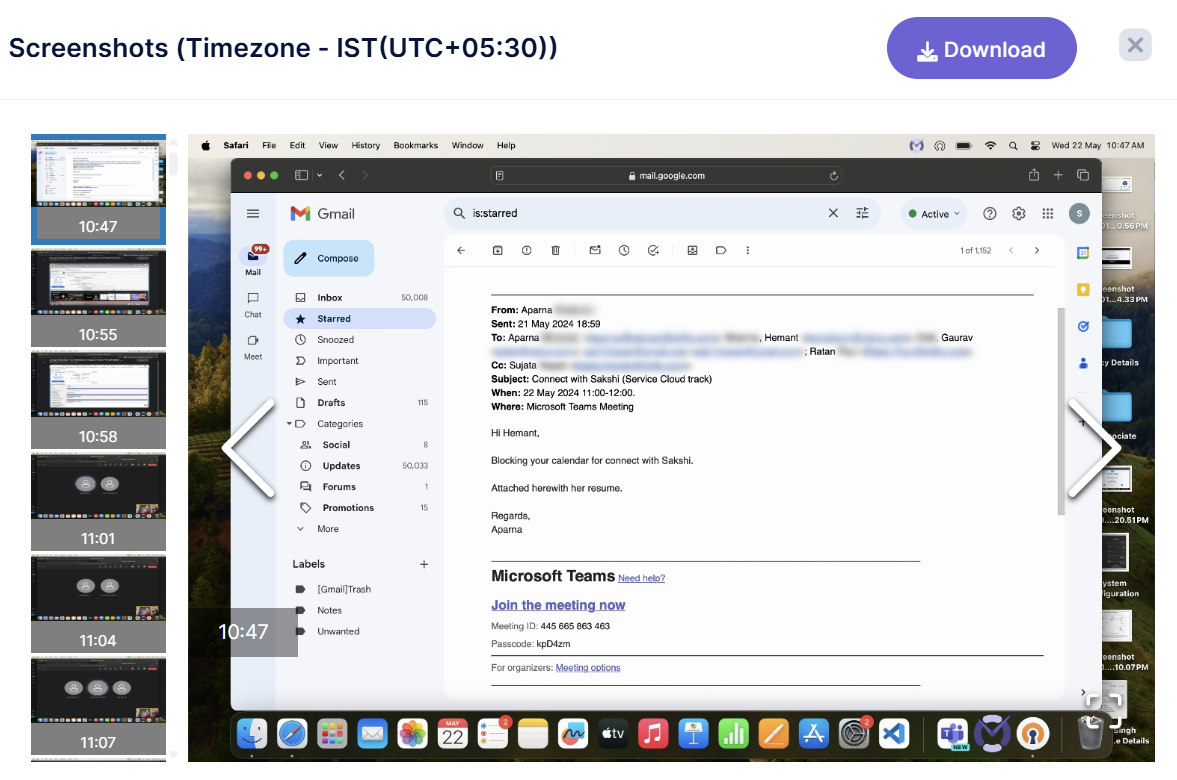The height and width of the screenshot is (780, 1177).
Task: Report this email as spam
Action: [527, 251]
